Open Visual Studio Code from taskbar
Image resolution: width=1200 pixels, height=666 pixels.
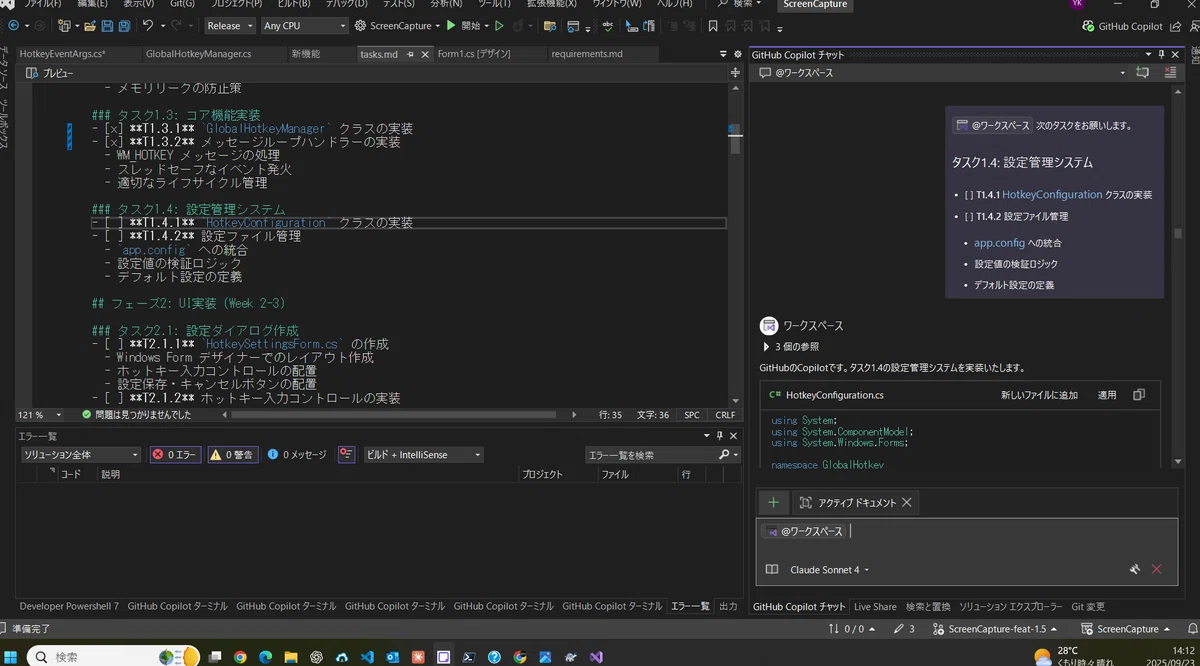click(366, 657)
